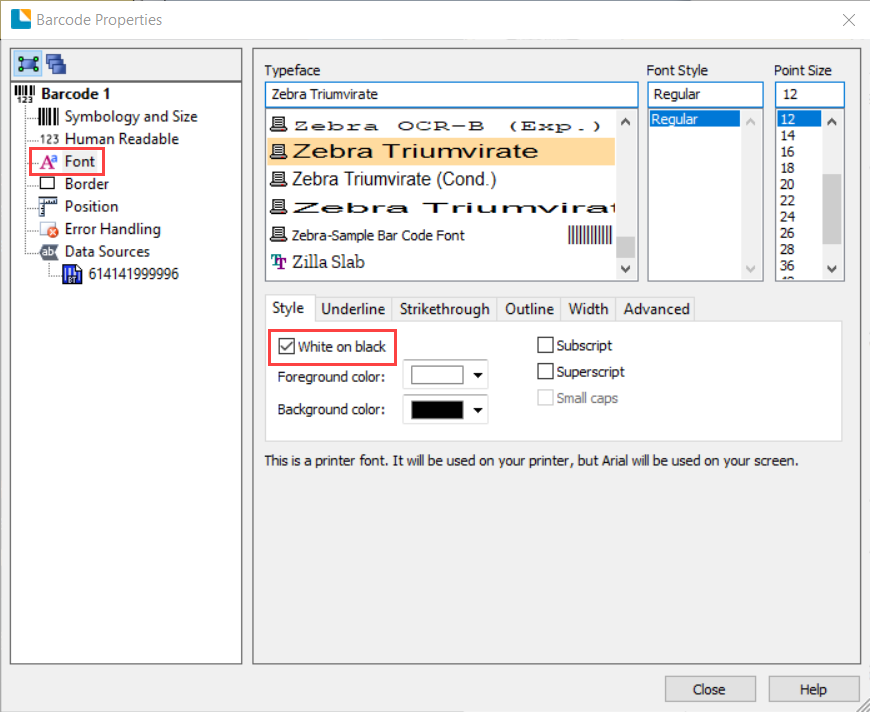Image resolution: width=870 pixels, height=712 pixels.
Task: Open Symbology and Size page
Action: coord(131,117)
